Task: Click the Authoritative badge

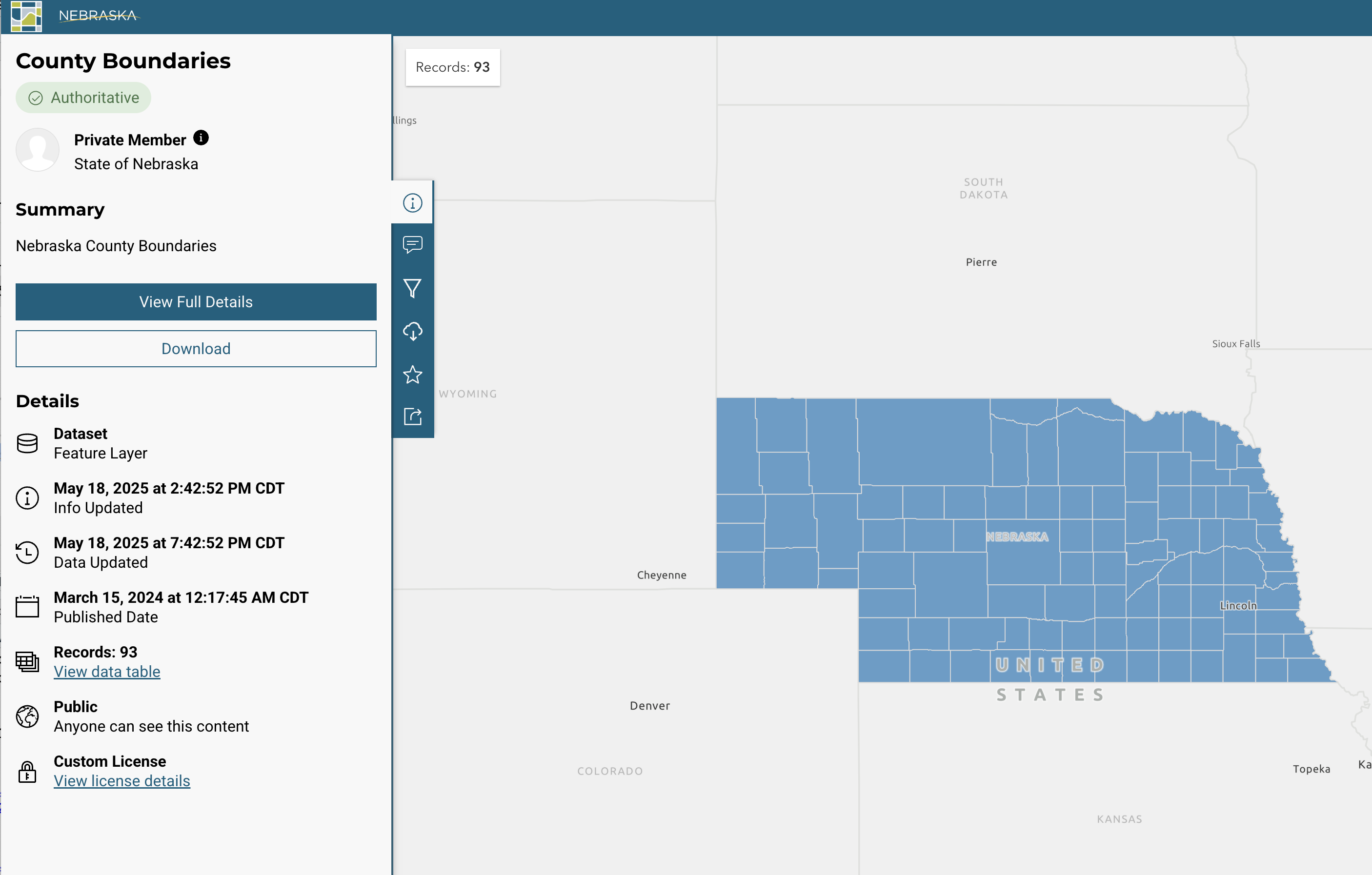Action: coord(83,98)
